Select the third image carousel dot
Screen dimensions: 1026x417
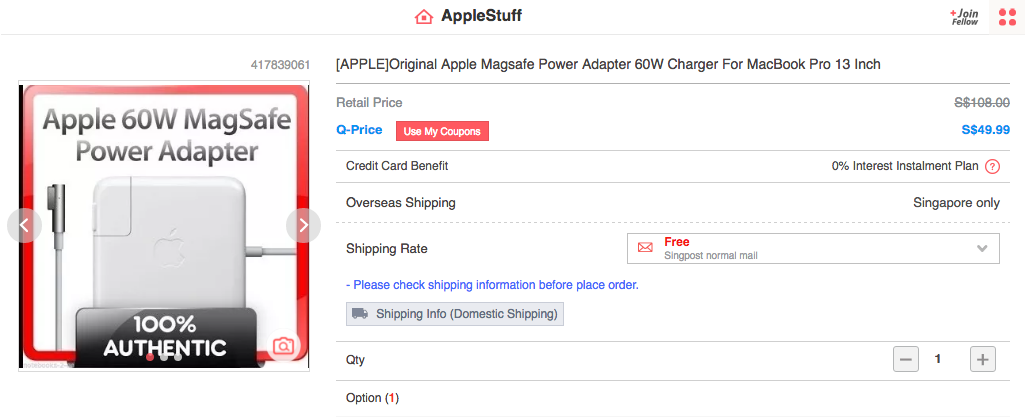(178, 357)
